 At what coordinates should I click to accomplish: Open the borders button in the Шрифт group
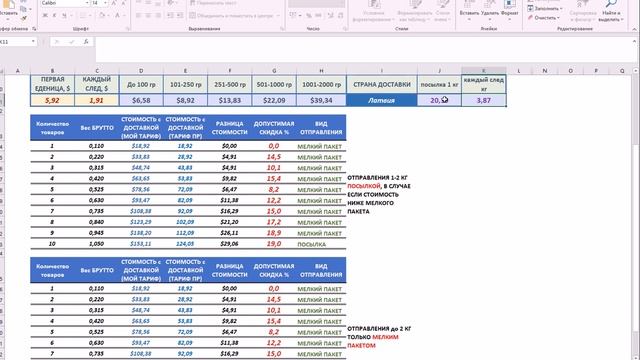(x=83, y=16)
